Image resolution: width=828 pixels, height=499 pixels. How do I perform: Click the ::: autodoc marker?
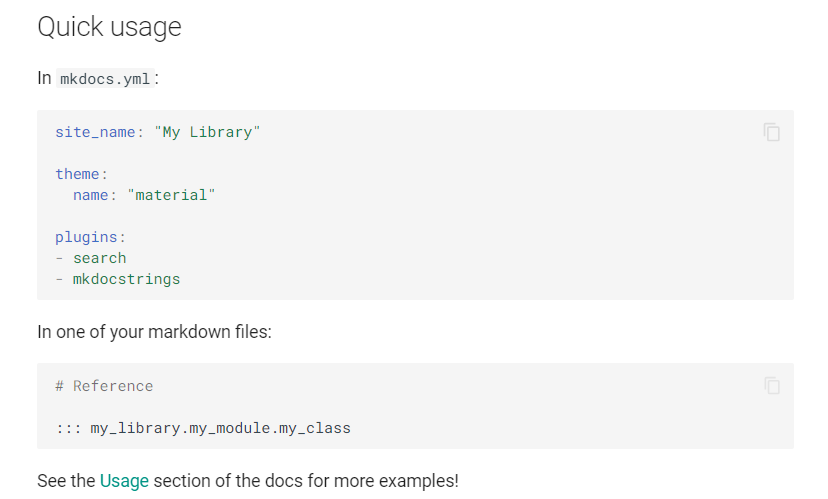click(x=68, y=428)
